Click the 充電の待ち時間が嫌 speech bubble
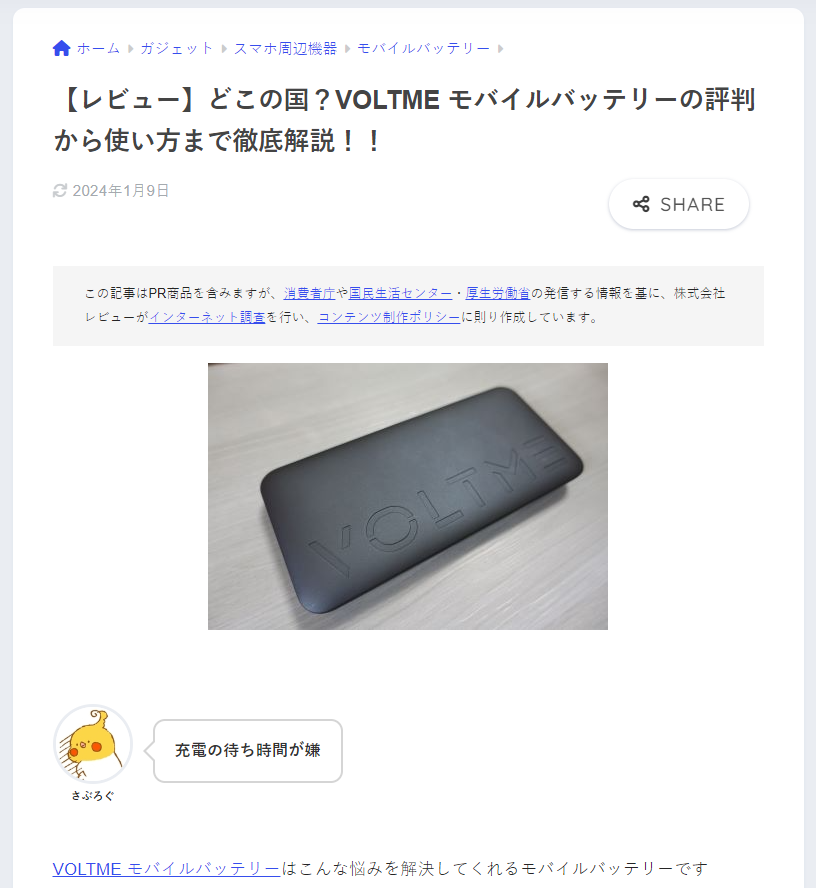Image resolution: width=816 pixels, height=888 pixels. [248, 751]
